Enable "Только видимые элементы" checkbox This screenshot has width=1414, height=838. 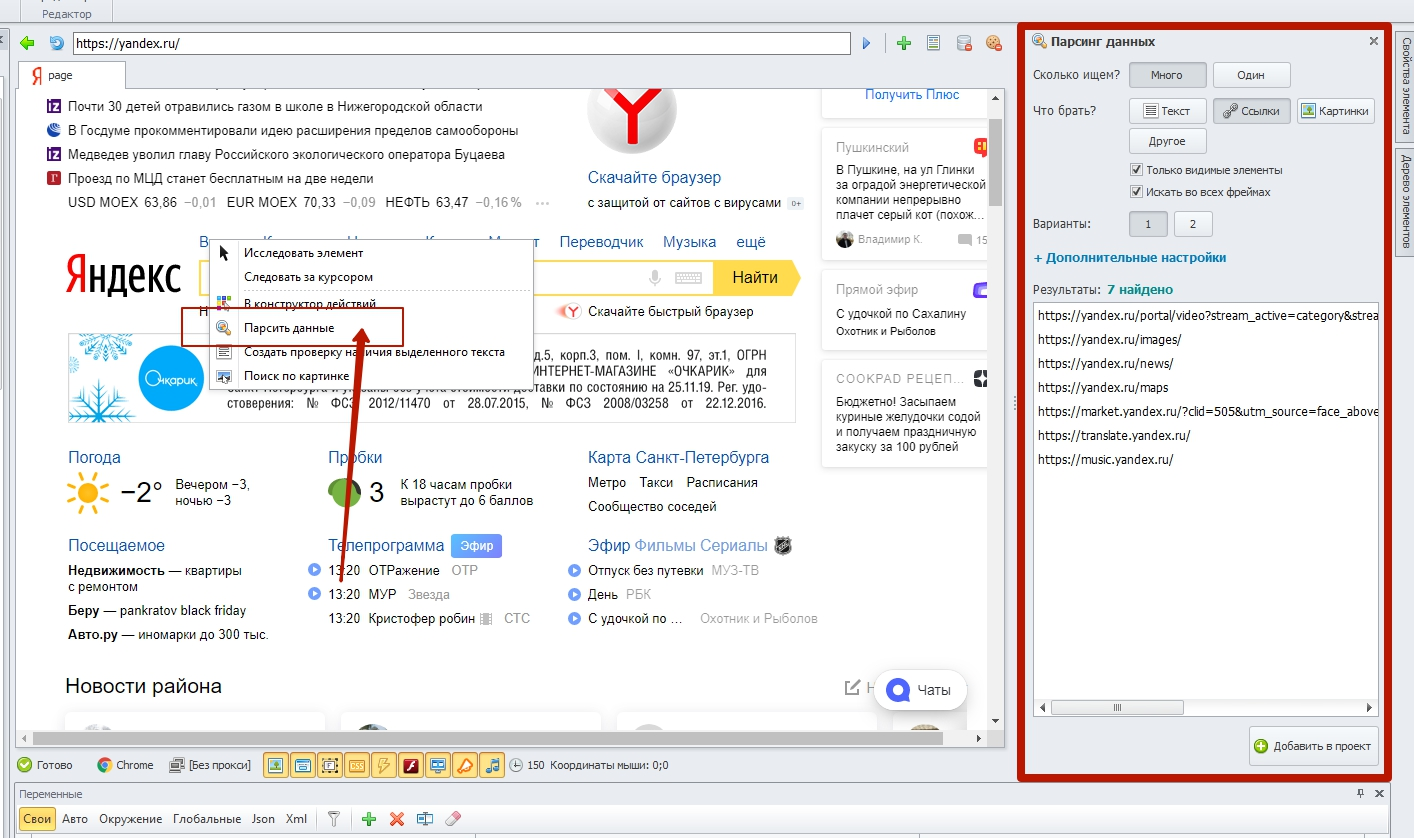click(x=1137, y=170)
